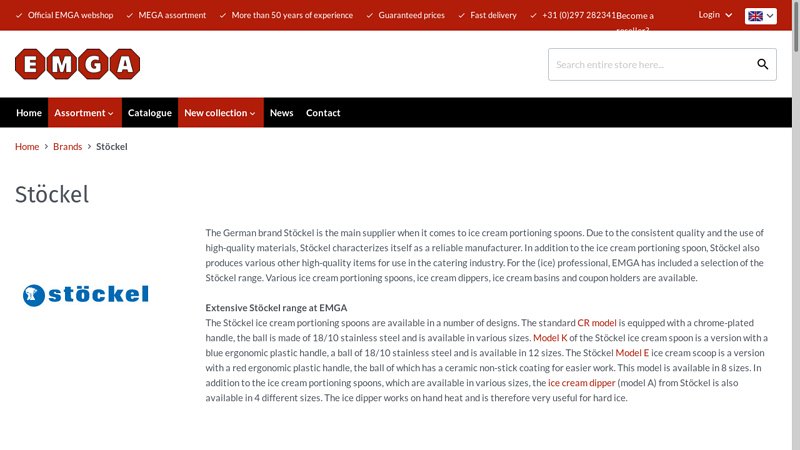Click the Become a reseller link
This screenshot has height=450, width=800.
[634, 17]
